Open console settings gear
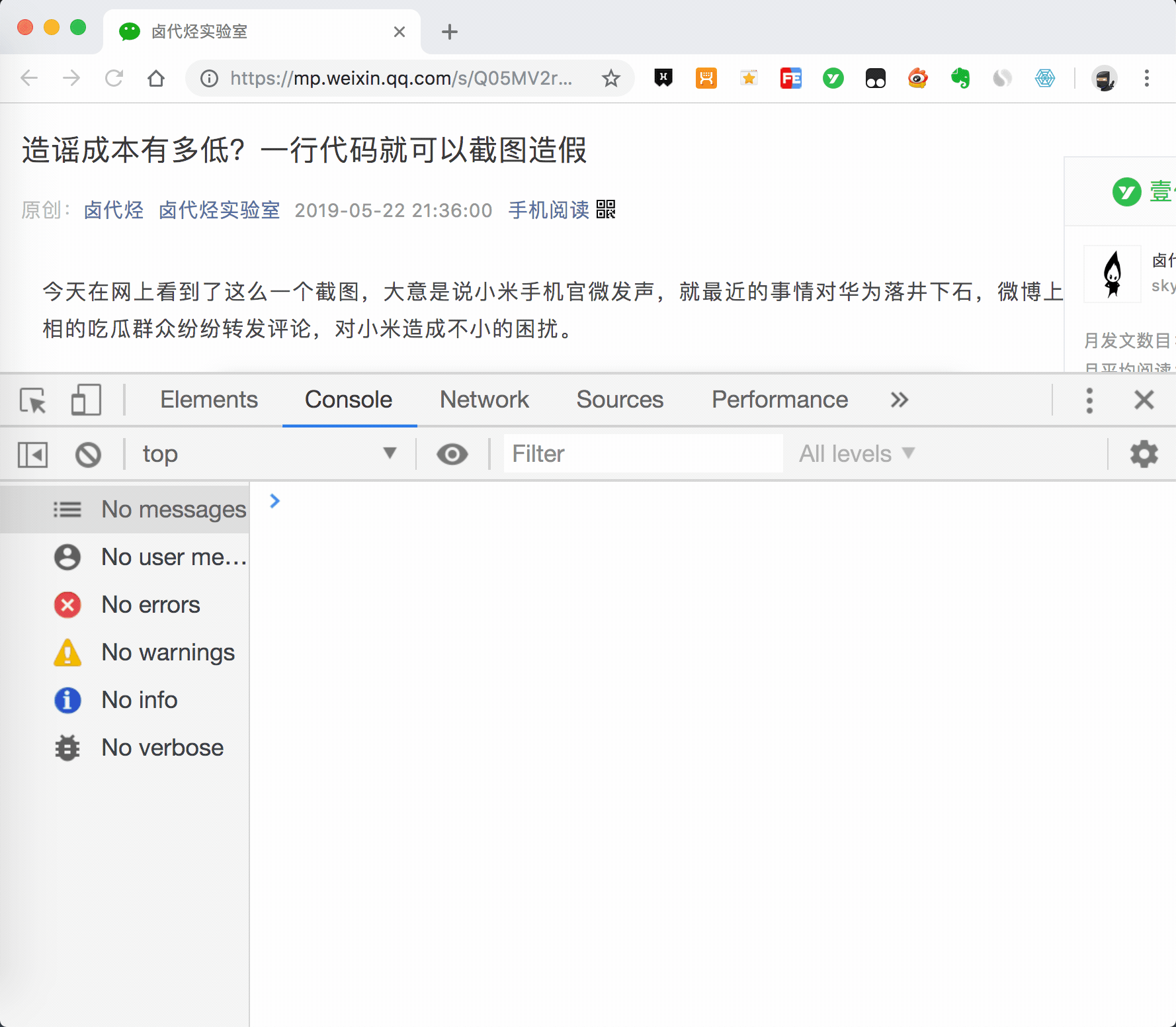This screenshot has width=1176, height=1027. [1144, 455]
